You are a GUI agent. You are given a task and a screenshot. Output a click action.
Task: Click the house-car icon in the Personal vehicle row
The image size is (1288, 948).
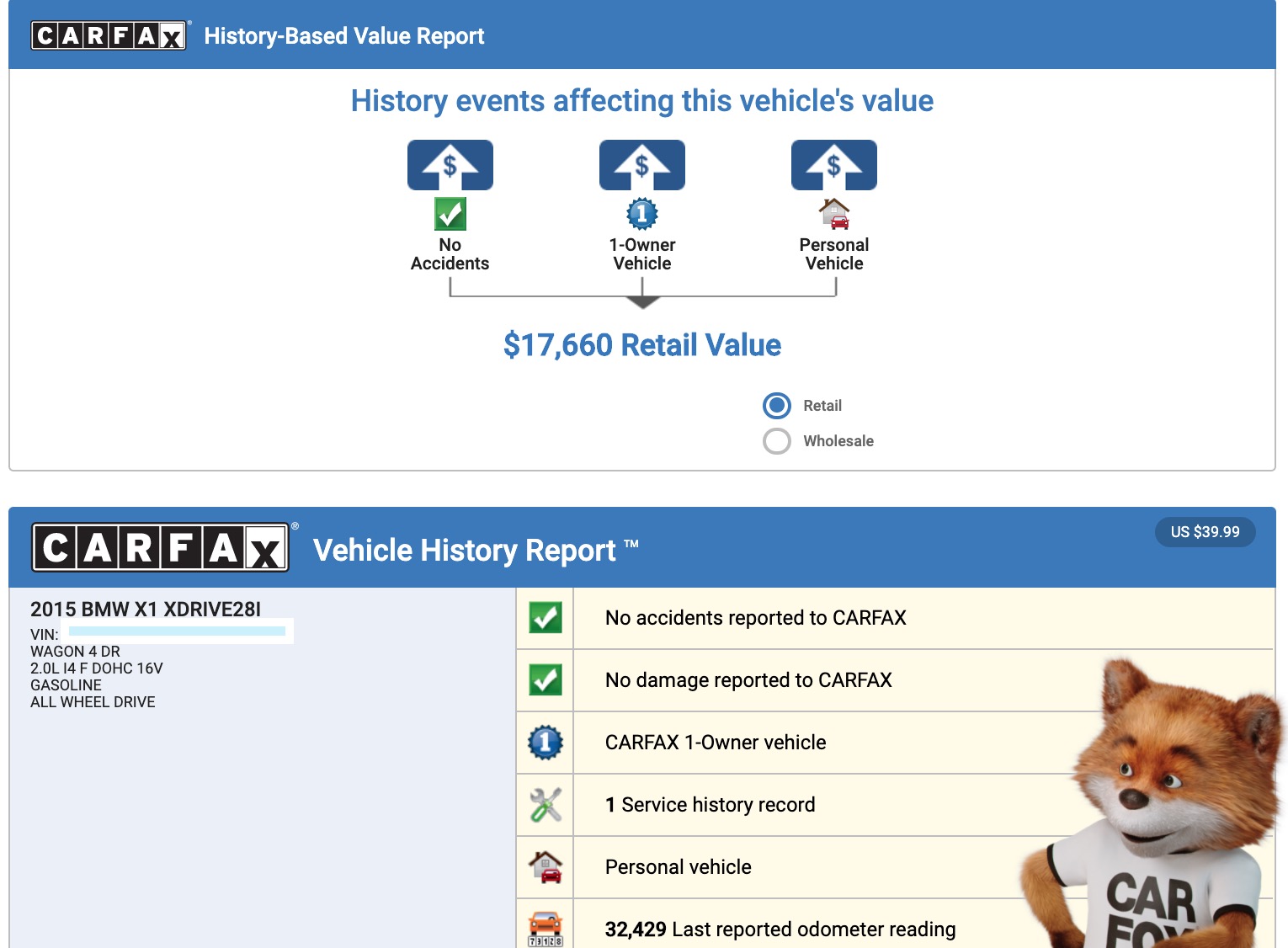pos(546,867)
